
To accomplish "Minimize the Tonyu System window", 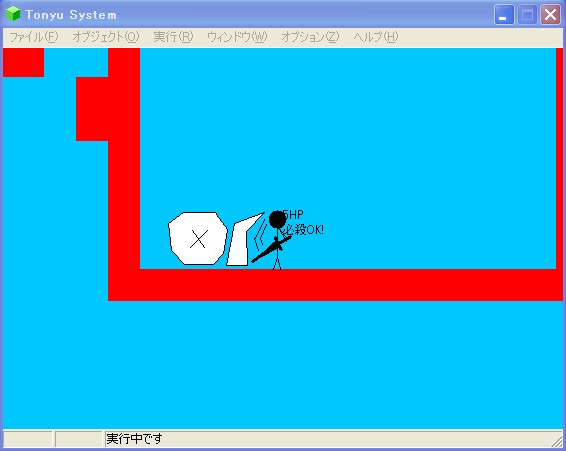I will 504,15.
